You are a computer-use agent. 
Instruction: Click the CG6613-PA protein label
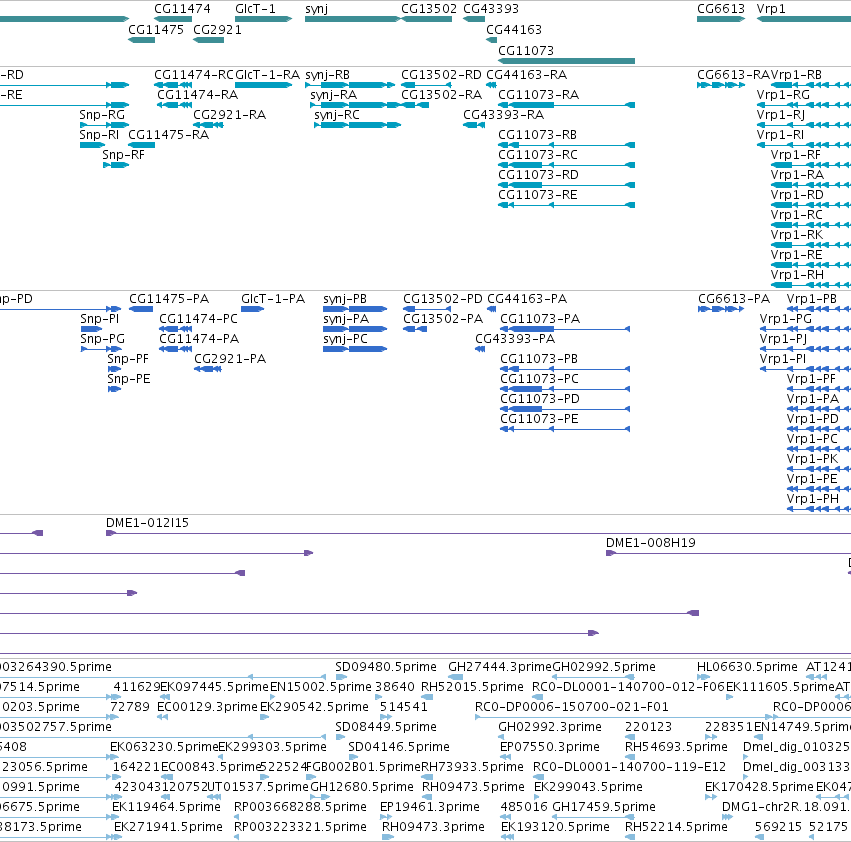(734, 299)
